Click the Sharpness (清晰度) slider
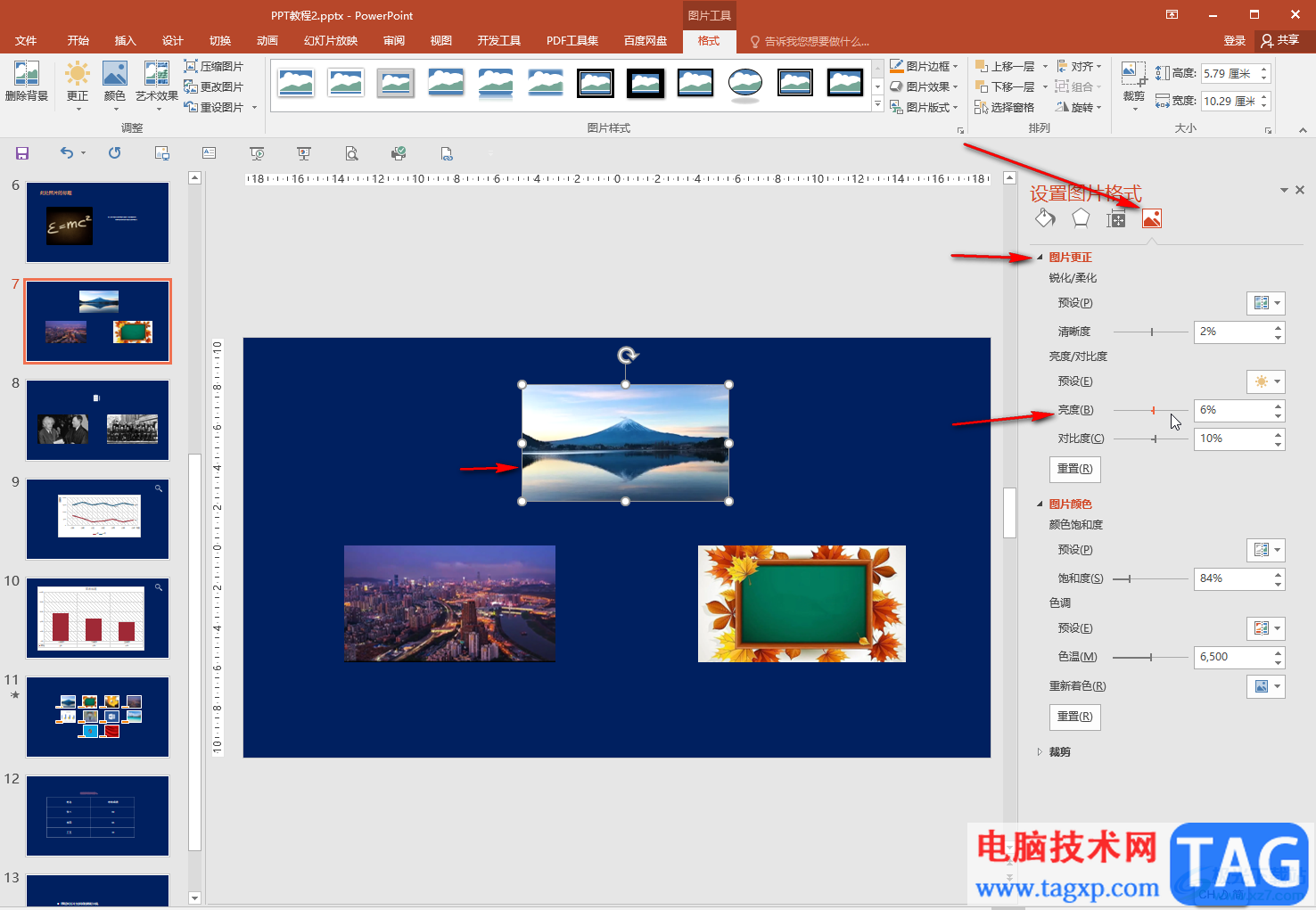The width and height of the screenshot is (1316, 910). 1151,332
